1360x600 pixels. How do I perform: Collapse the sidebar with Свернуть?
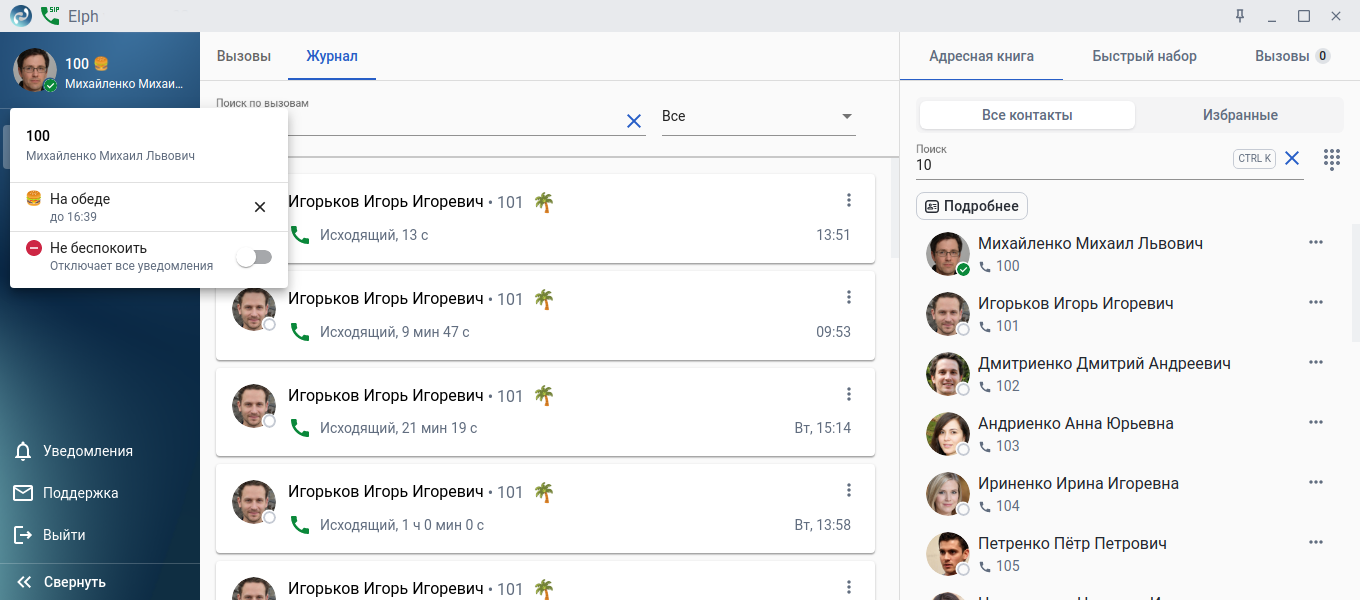[x=74, y=582]
